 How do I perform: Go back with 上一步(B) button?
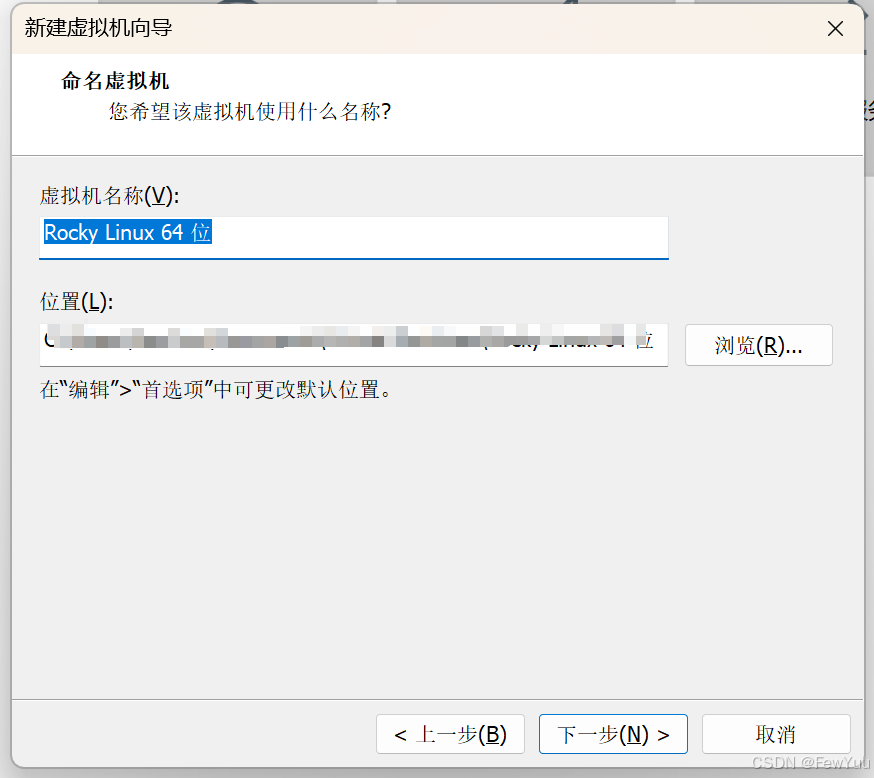(450, 734)
